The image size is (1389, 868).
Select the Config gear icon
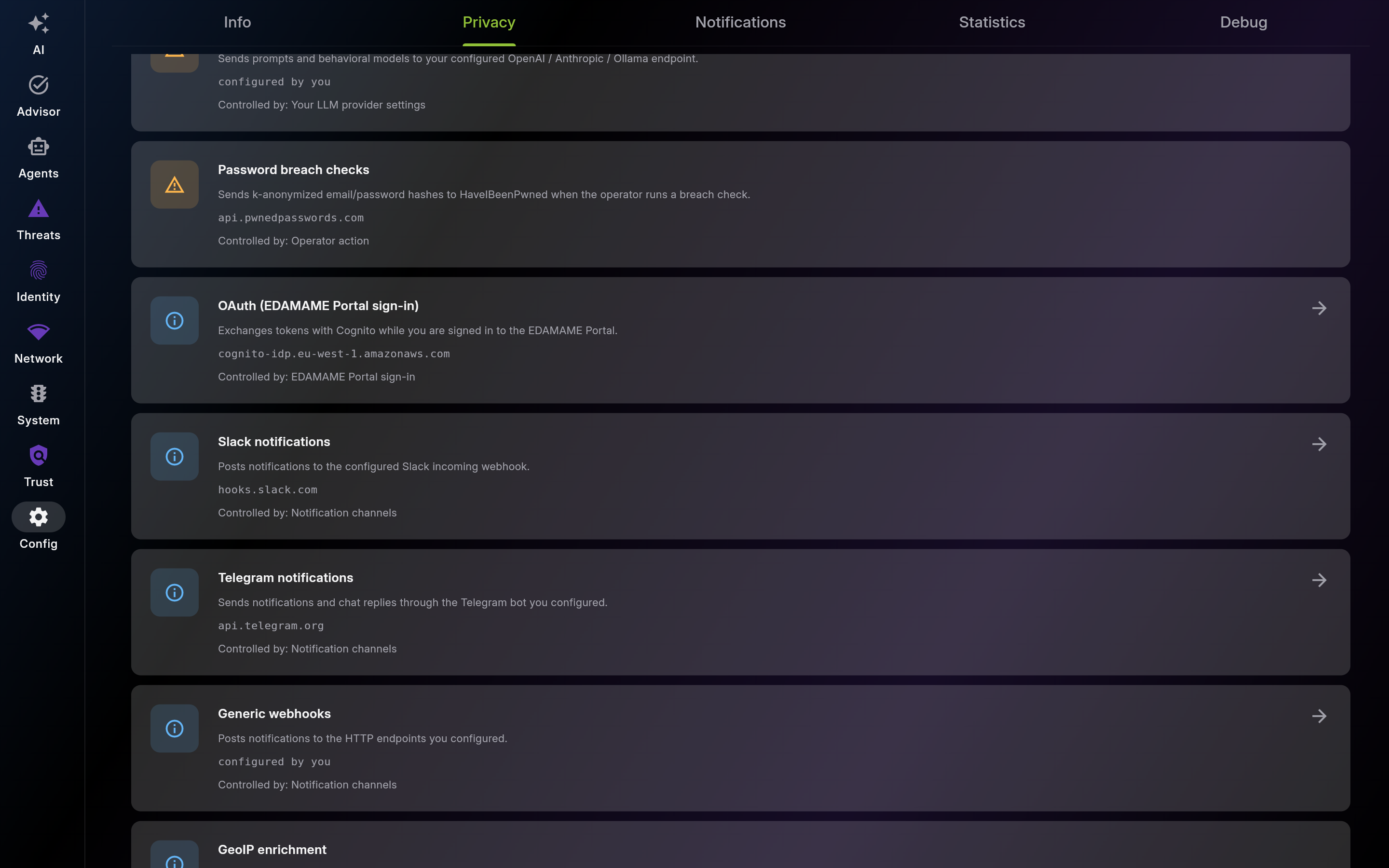click(x=39, y=517)
